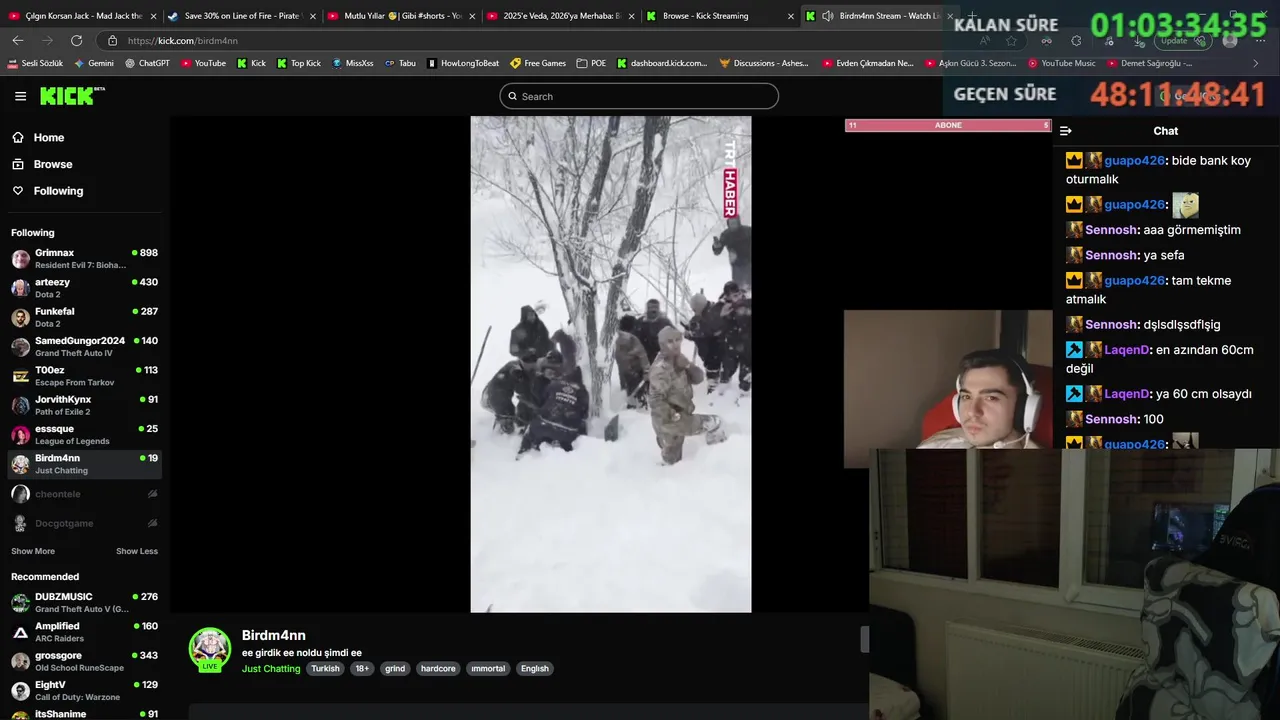Click the stream video player
The height and width of the screenshot is (720, 1280).
[611, 364]
